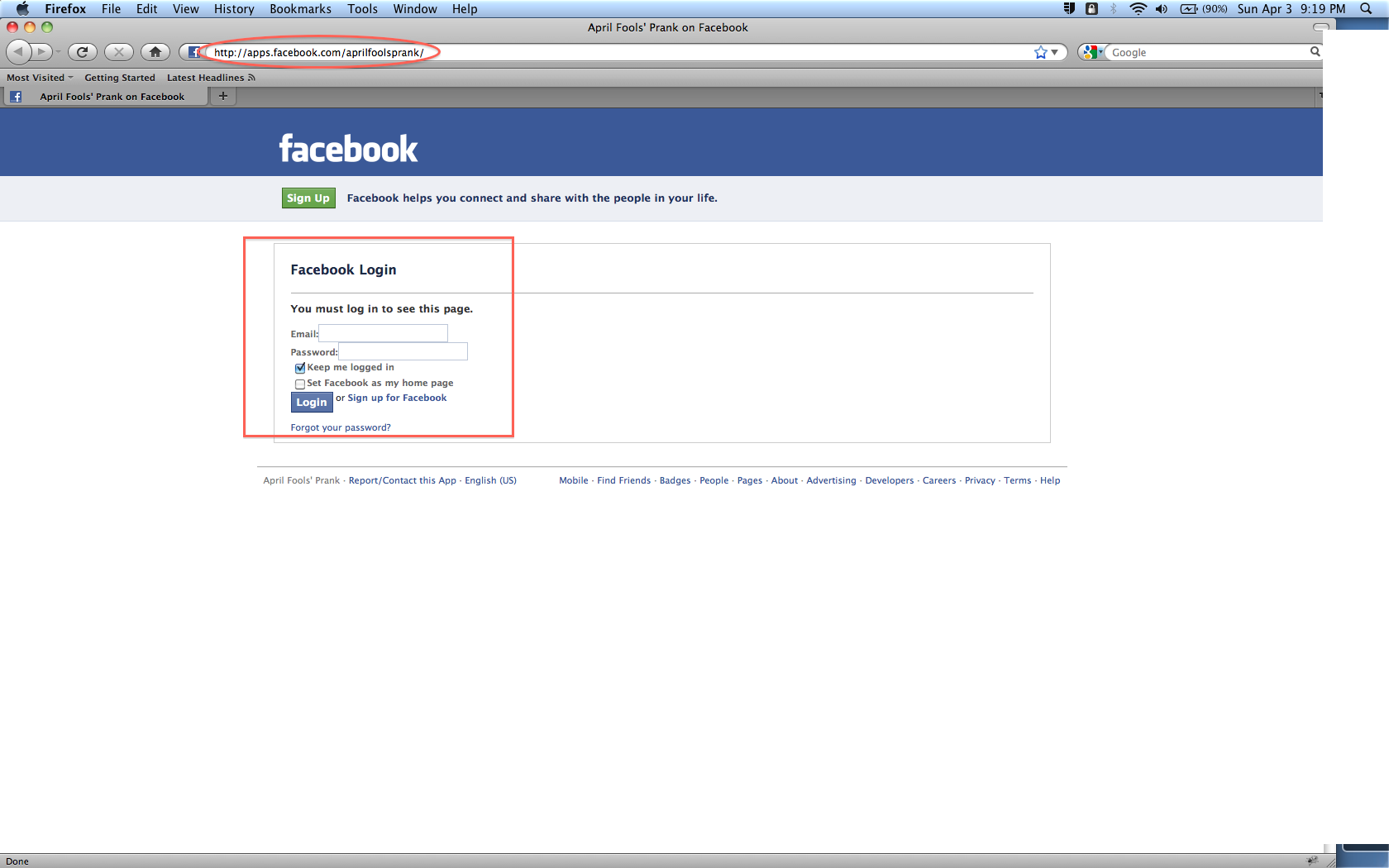
Task: Open the Edit menu
Action: 146,8
